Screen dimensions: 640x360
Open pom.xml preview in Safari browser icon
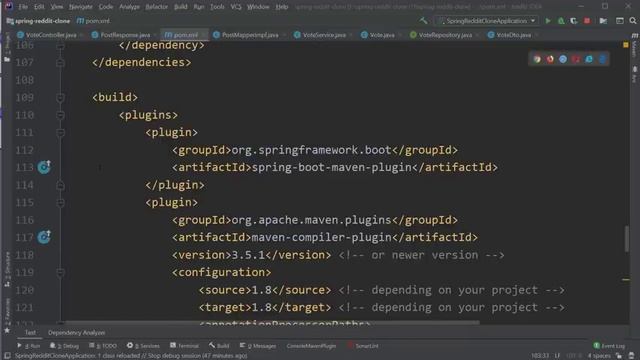(x=563, y=59)
